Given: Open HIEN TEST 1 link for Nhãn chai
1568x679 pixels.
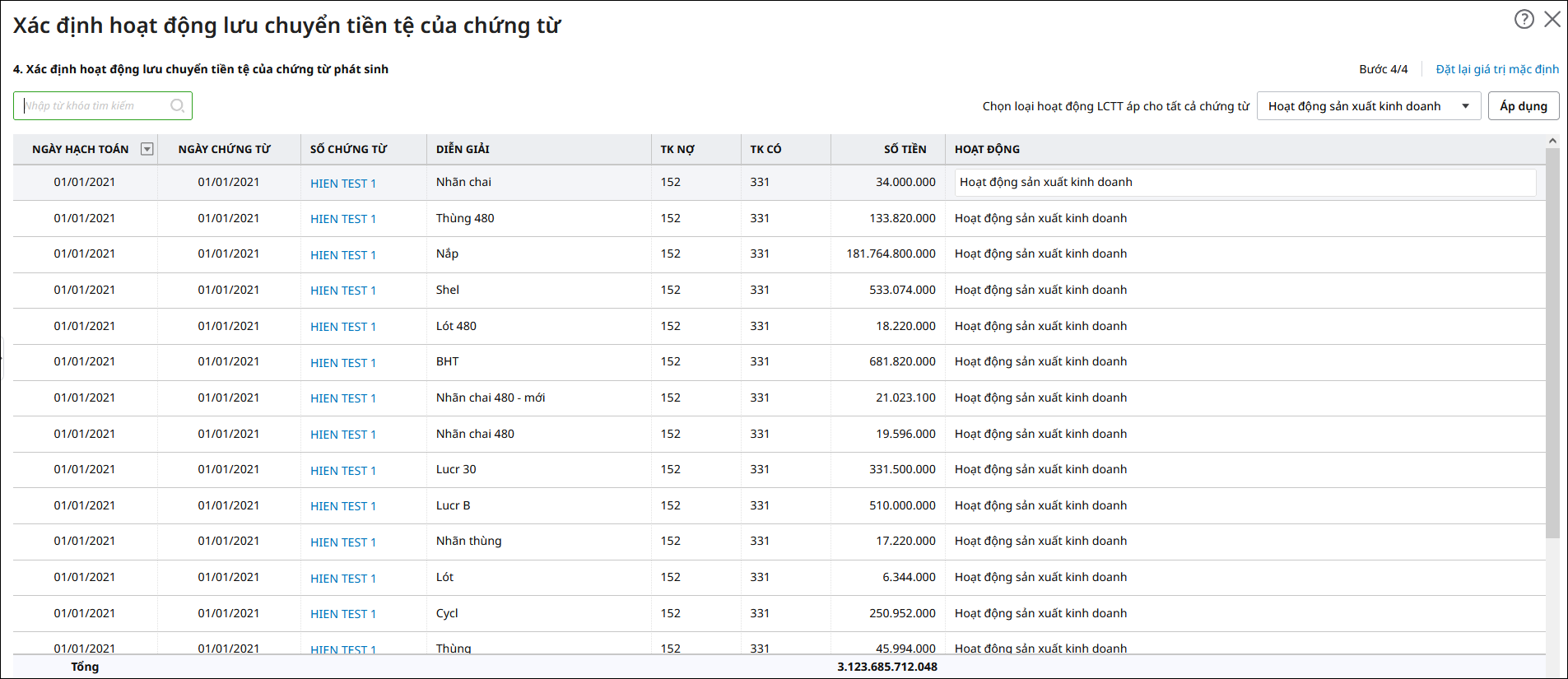Looking at the screenshot, I should [x=342, y=184].
